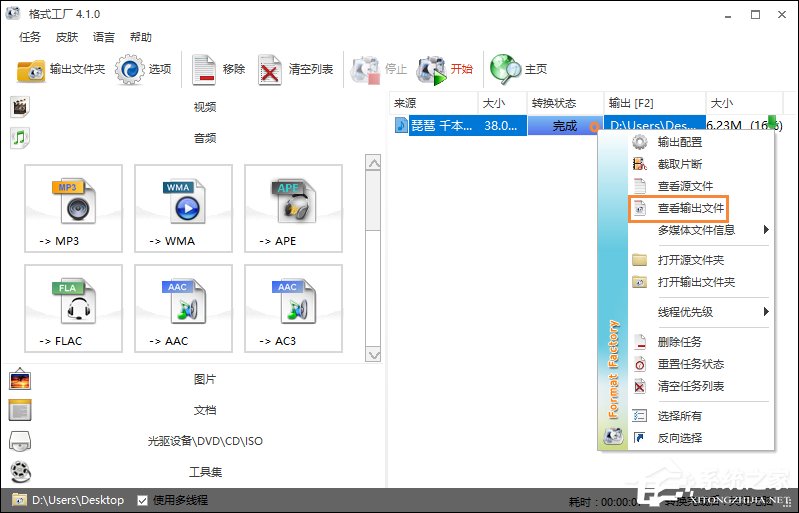
Task: Click the app icon in title bar
Action: pos(13,13)
